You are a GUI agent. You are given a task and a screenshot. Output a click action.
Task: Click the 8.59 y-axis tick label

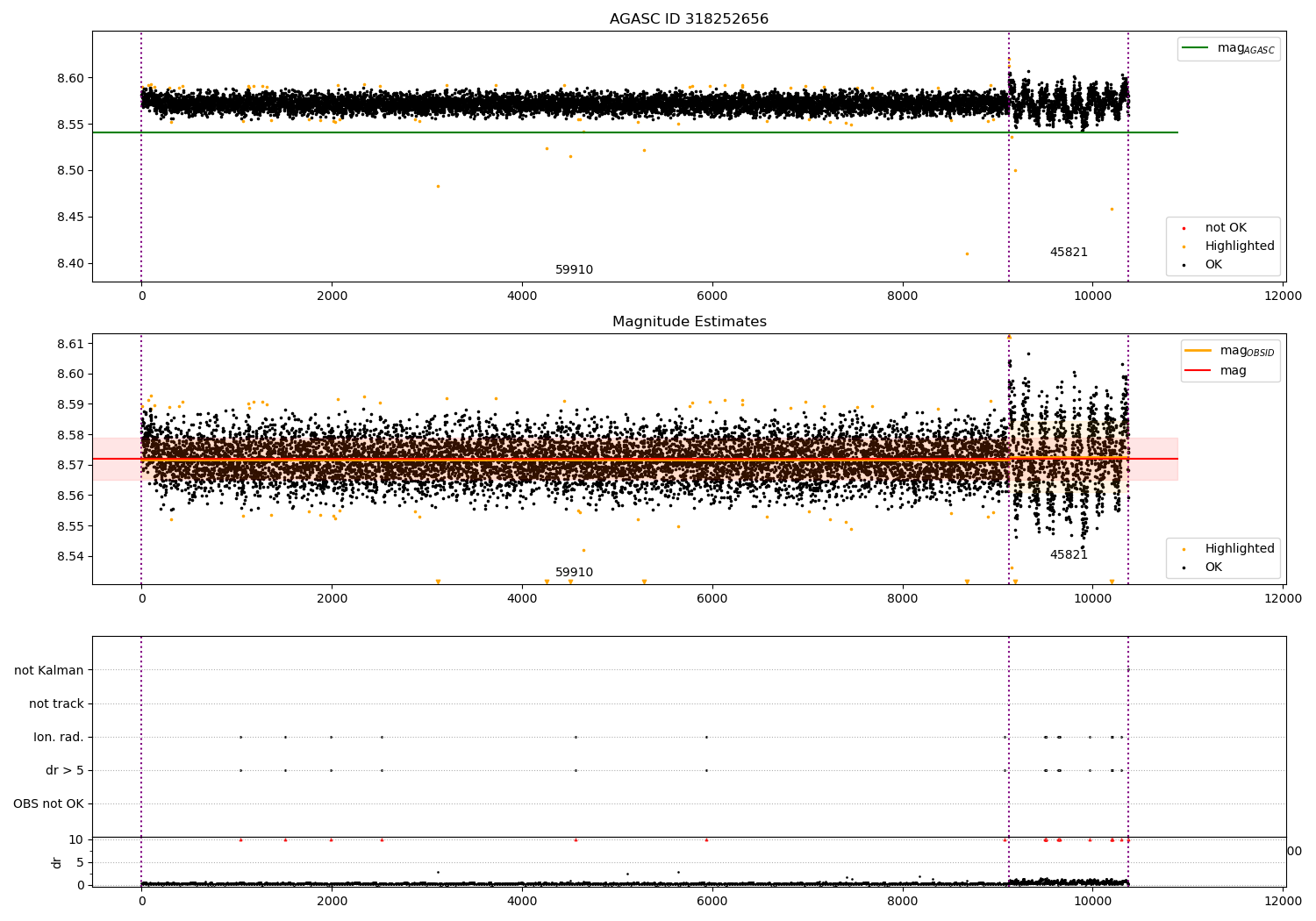(70, 405)
